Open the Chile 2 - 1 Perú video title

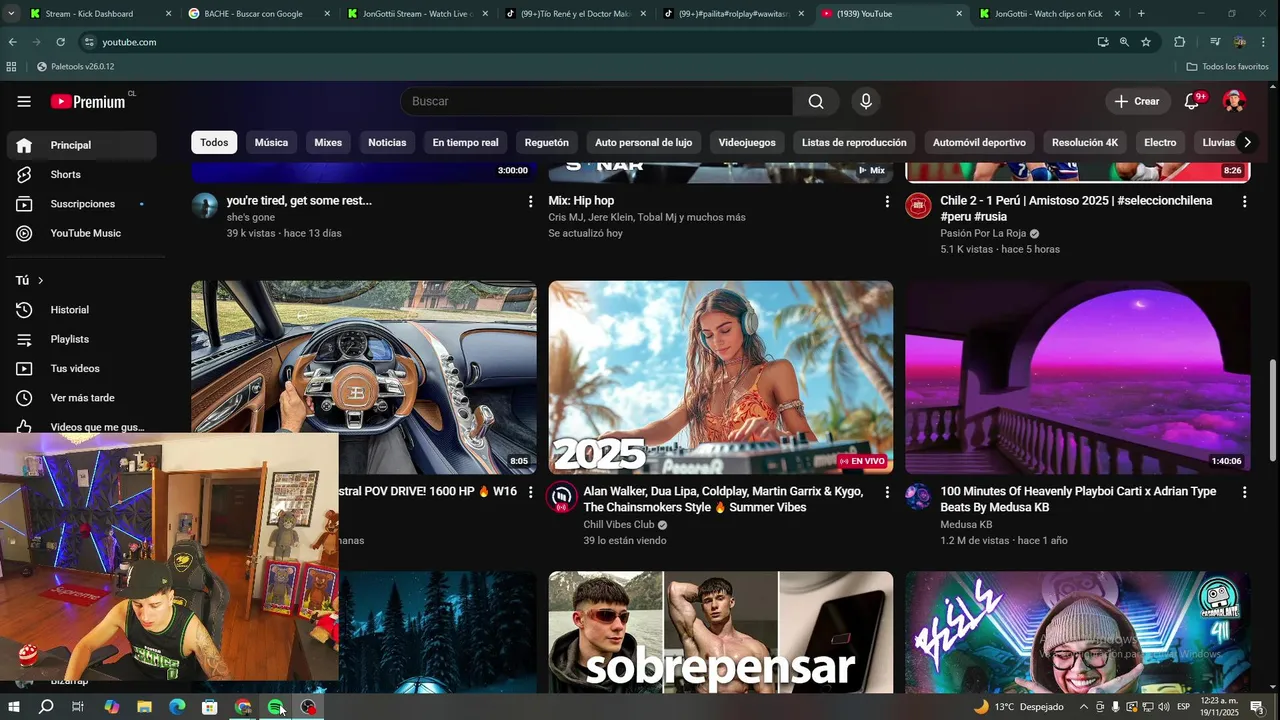click(x=1076, y=208)
